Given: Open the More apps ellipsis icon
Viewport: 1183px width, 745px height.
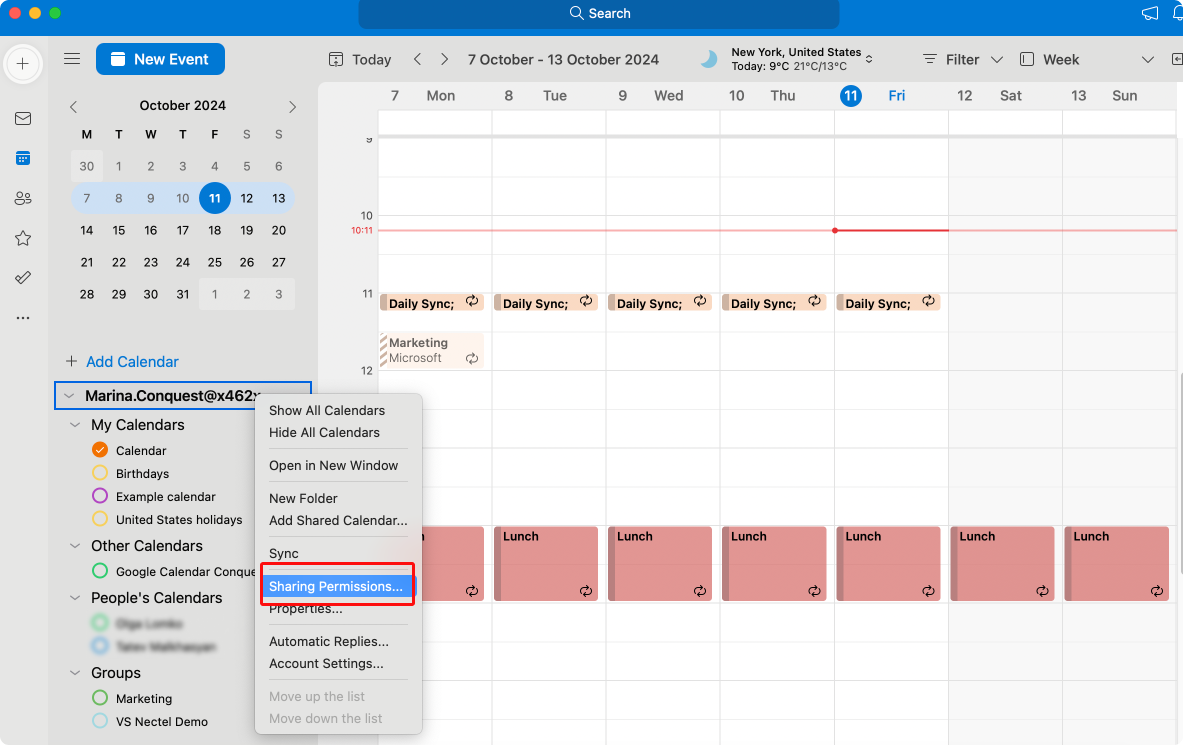Looking at the screenshot, I should tap(23, 318).
